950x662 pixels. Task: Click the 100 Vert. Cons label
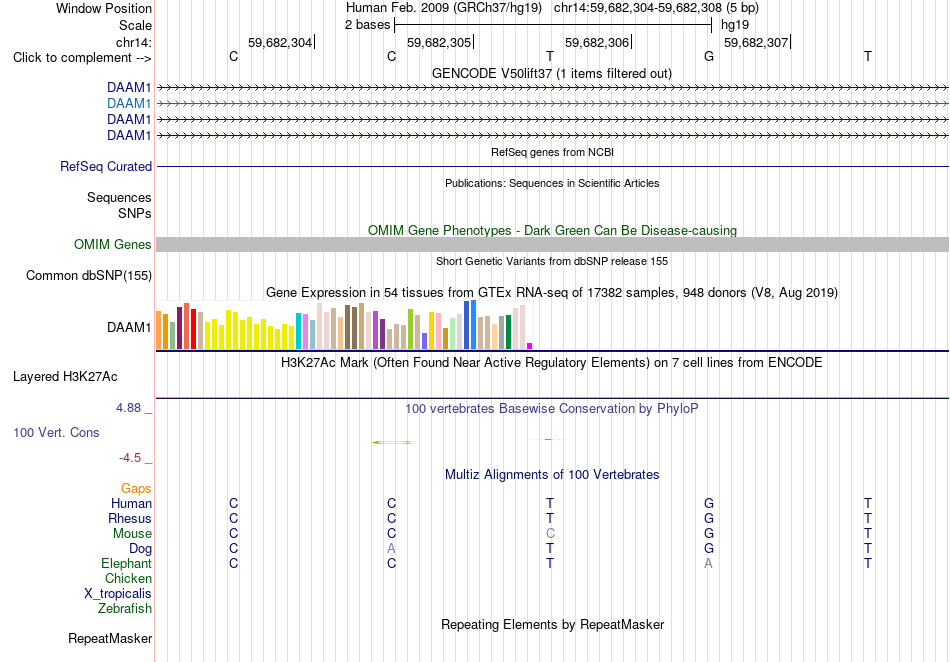tap(56, 432)
